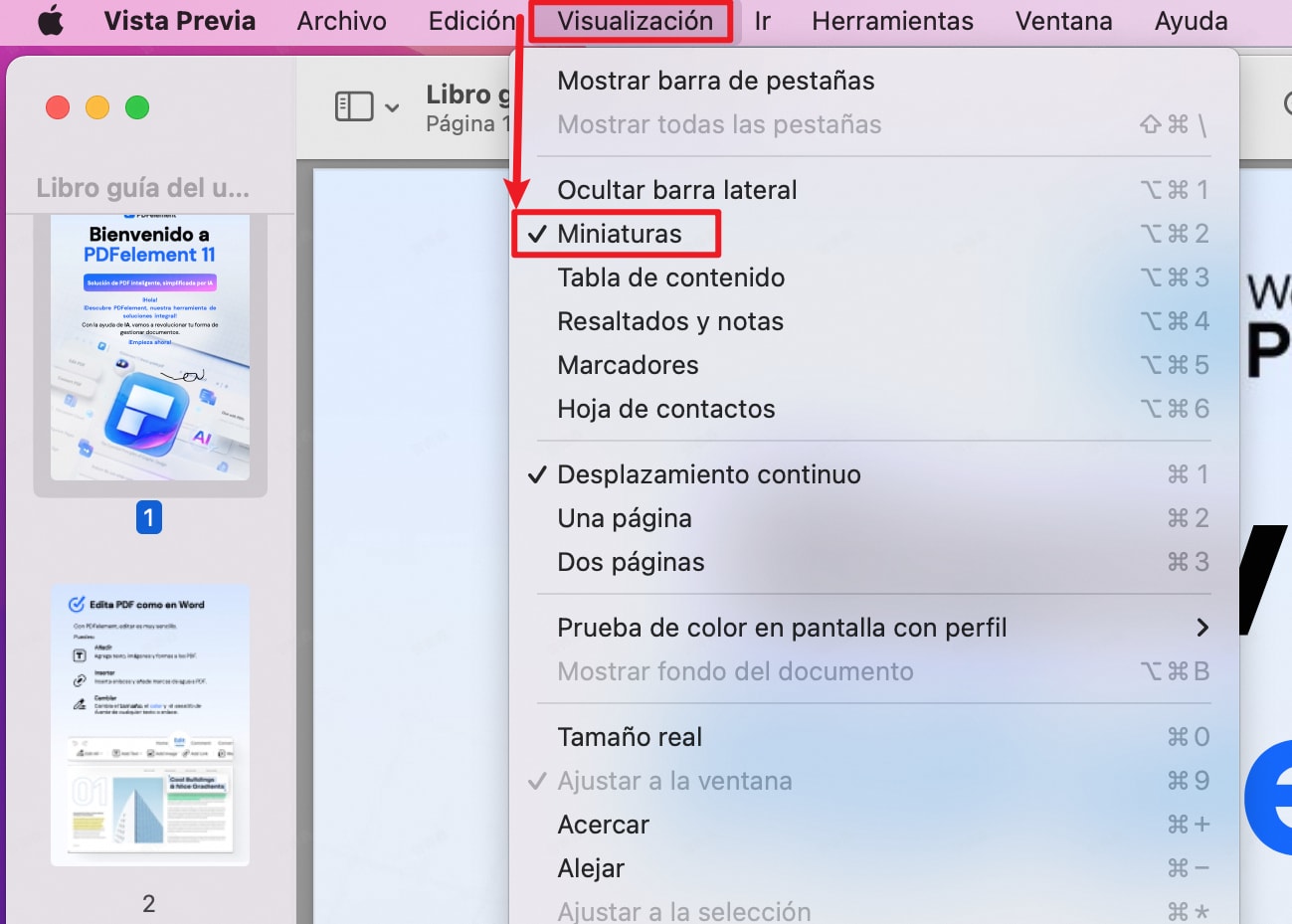Select Tabla de contenido view
This screenshot has height=924, width=1292.
click(x=669, y=277)
